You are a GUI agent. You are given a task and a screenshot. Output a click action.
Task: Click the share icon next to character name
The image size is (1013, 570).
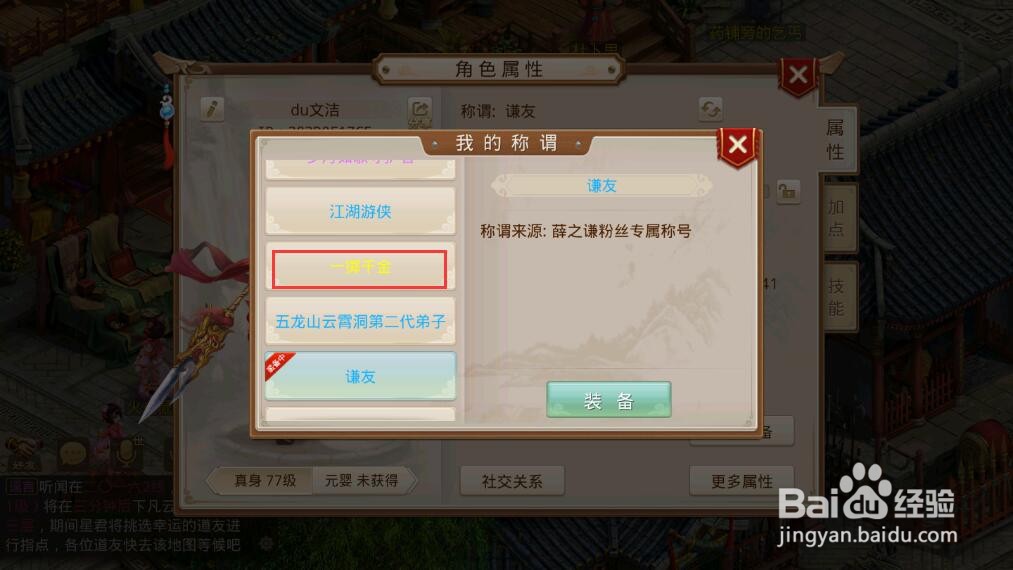click(x=419, y=110)
